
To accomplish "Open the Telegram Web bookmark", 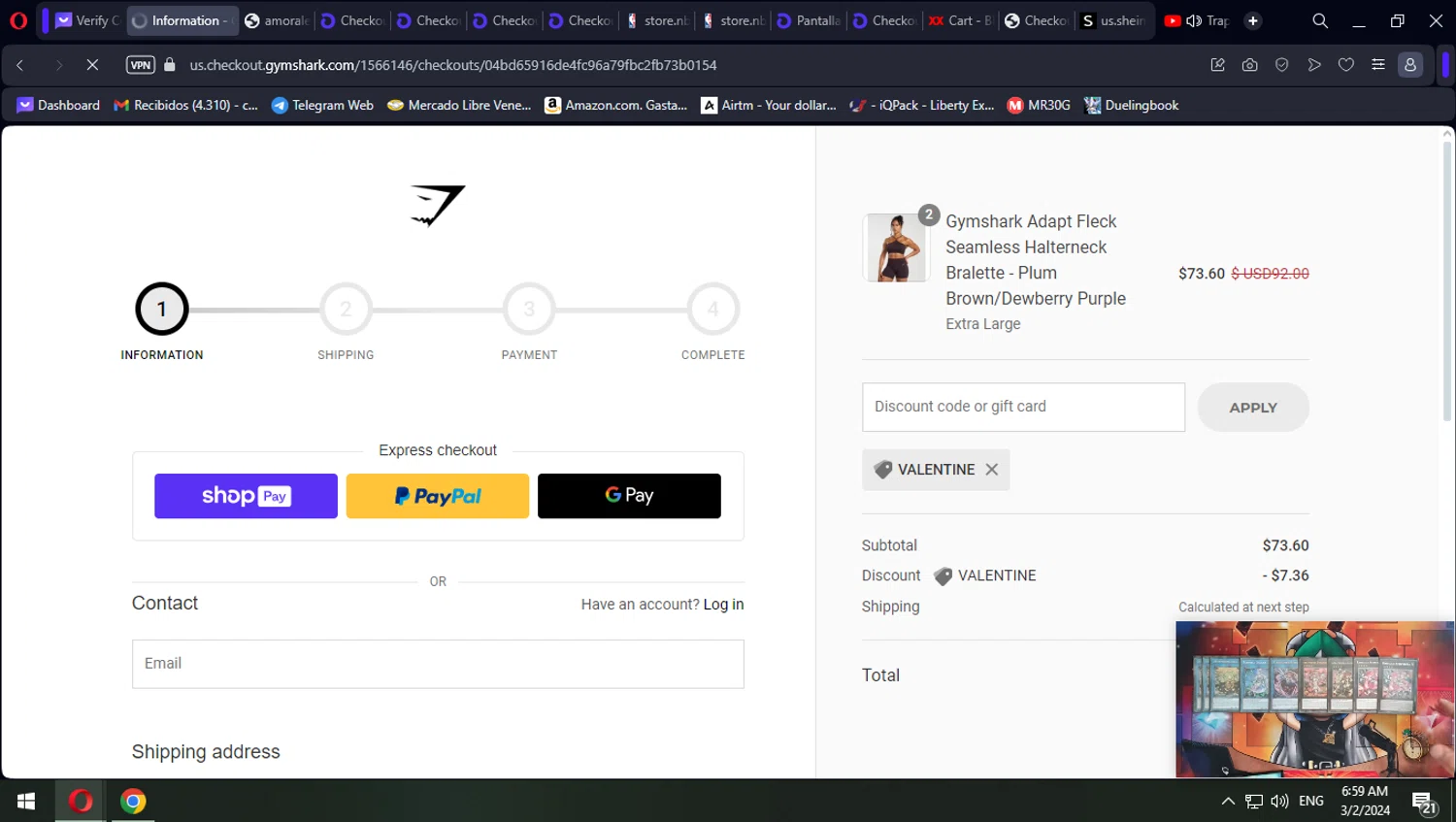I will pyautogui.click(x=322, y=105).
